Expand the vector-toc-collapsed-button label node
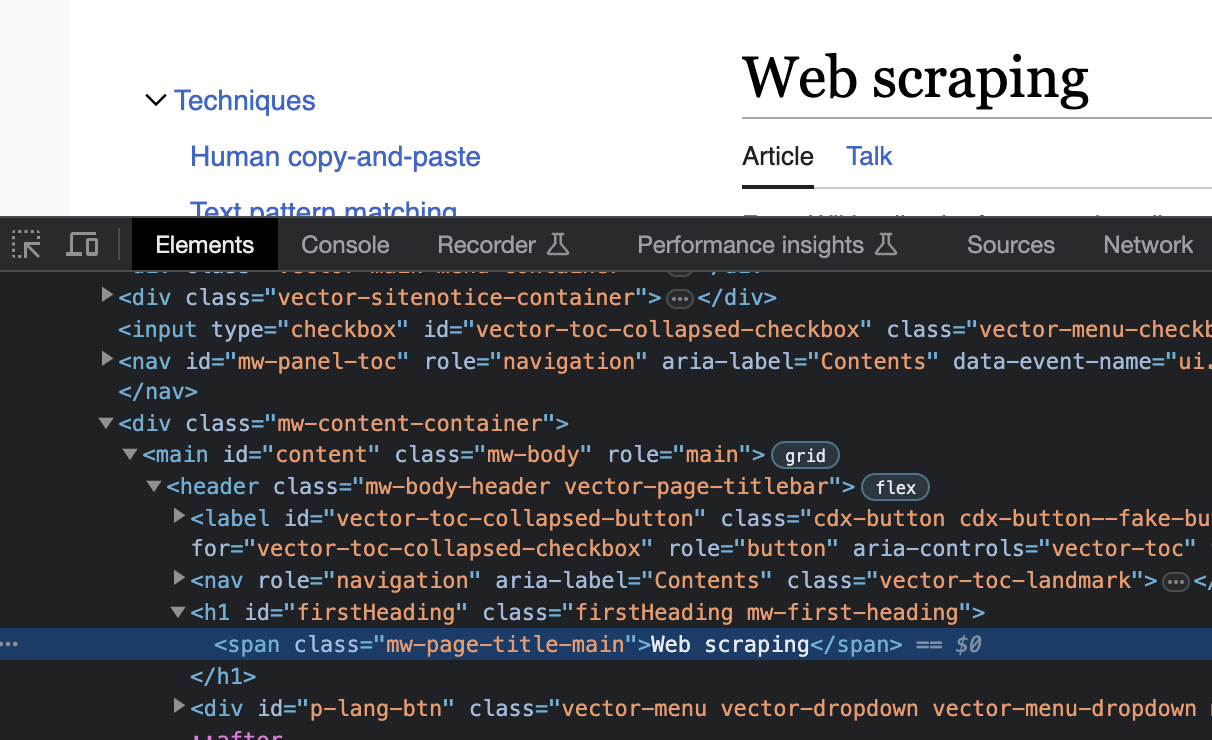 click(x=178, y=517)
